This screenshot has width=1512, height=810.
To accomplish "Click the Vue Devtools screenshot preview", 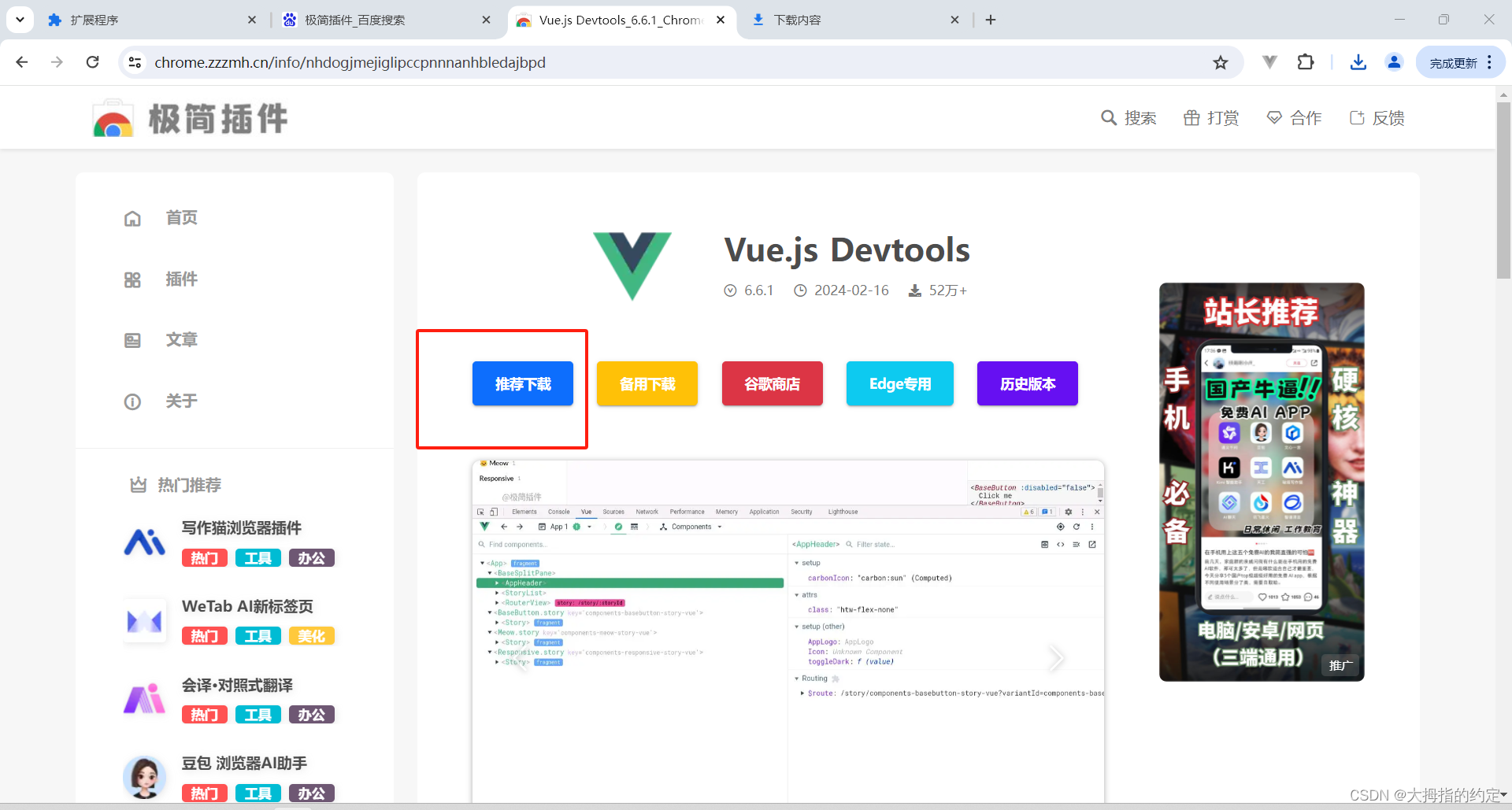I will [x=787, y=631].
